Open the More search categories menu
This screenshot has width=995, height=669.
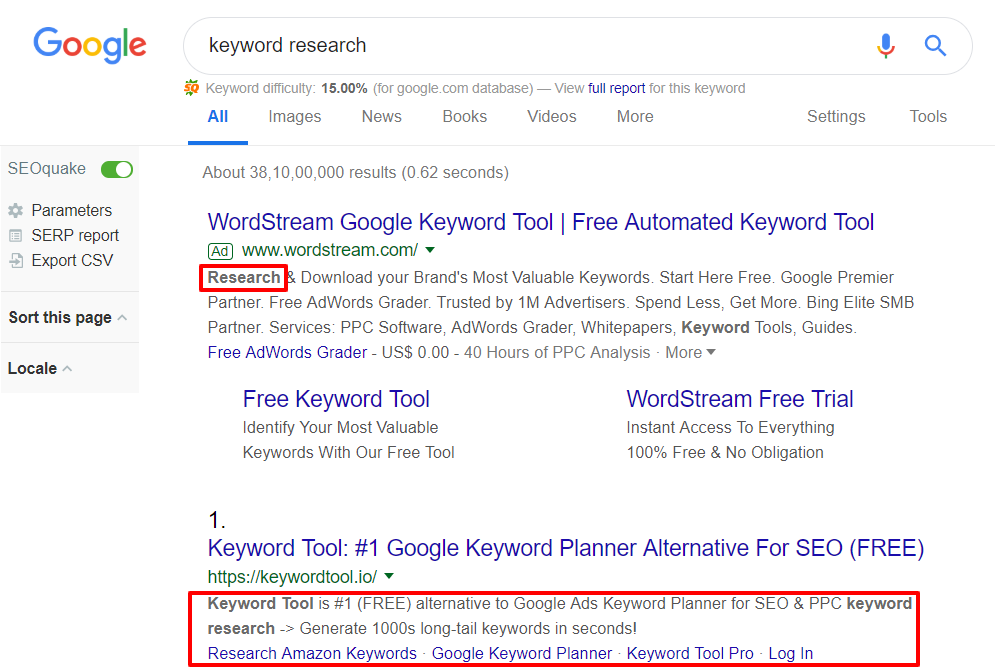635,117
